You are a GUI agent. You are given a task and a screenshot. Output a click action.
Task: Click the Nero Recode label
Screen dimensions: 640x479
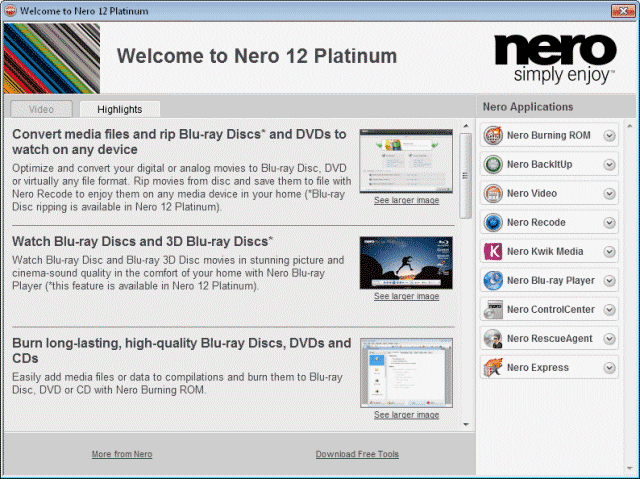[x=536, y=222]
